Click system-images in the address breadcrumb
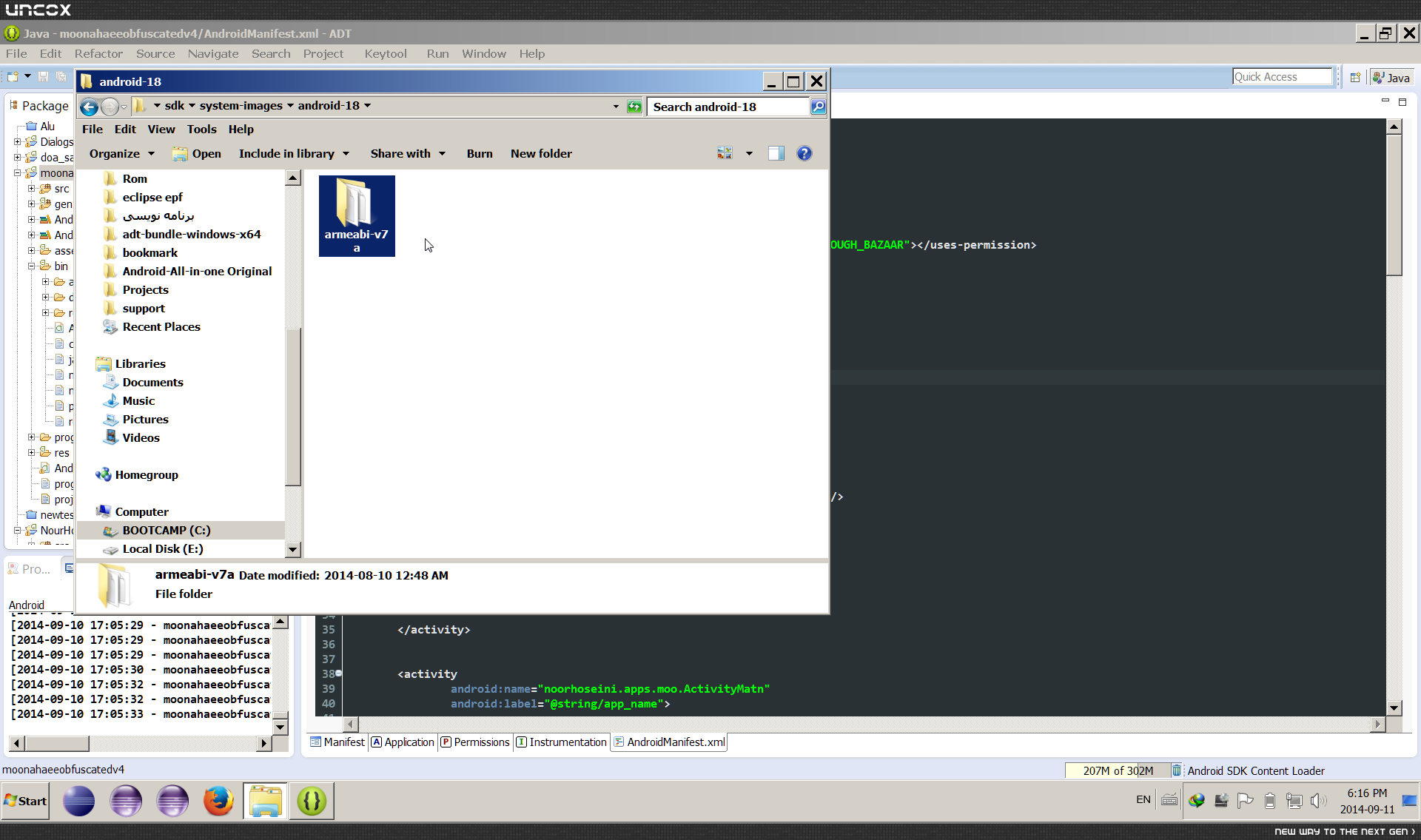The height and width of the screenshot is (840, 1421). (x=241, y=106)
